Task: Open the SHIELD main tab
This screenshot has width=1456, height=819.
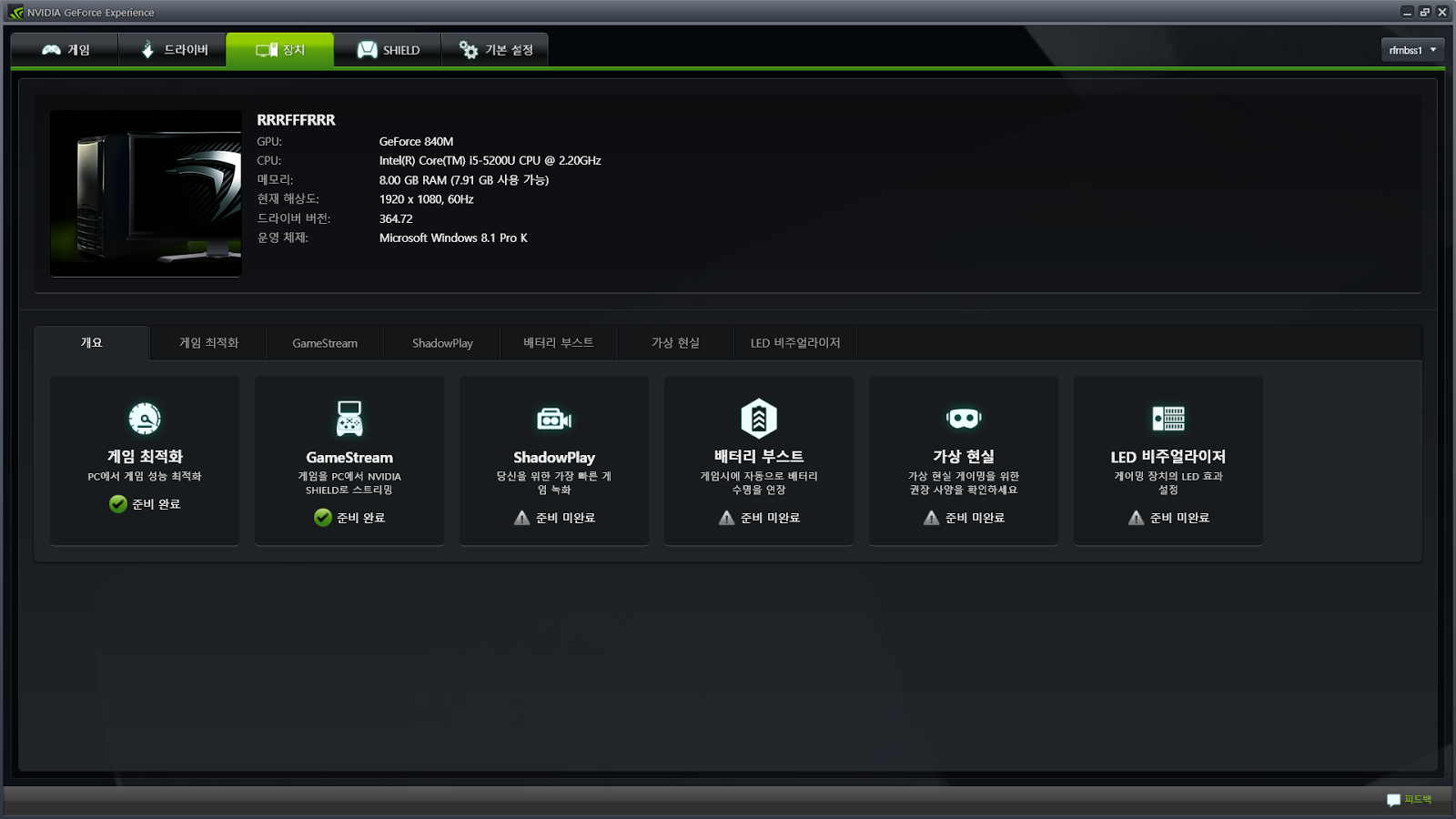Action: coord(388,50)
